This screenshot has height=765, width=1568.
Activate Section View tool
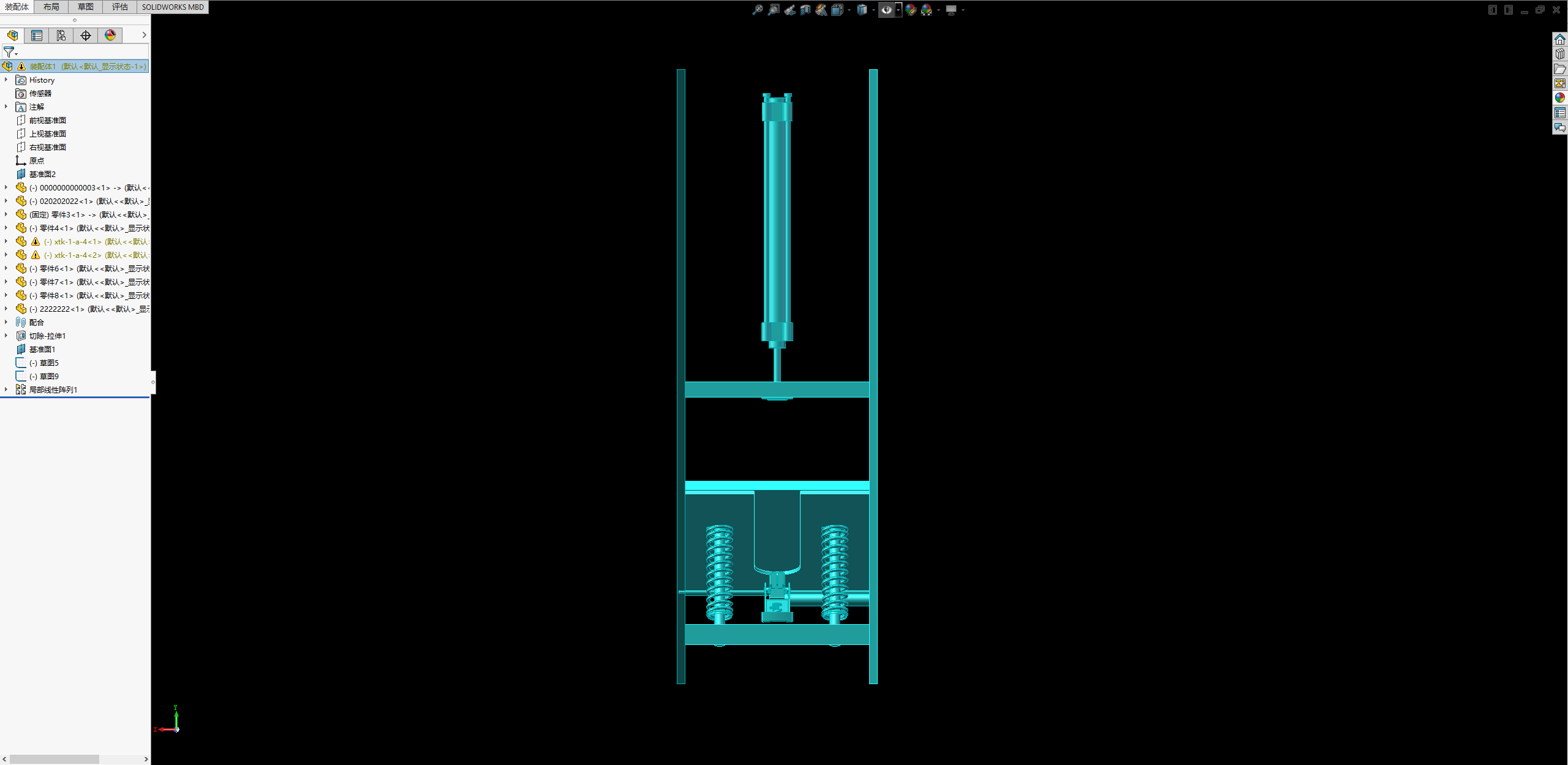click(x=805, y=10)
